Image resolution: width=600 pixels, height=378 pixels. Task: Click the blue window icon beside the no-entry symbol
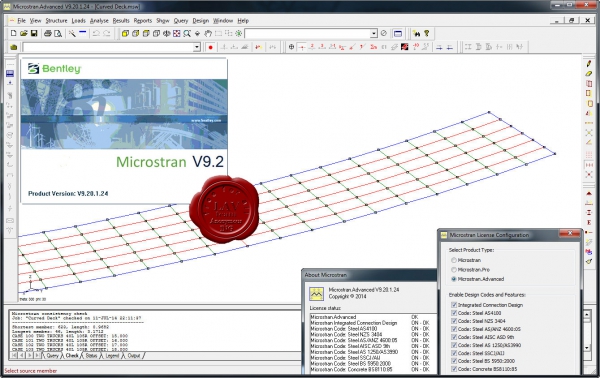pyautogui.click(x=398, y=34)
